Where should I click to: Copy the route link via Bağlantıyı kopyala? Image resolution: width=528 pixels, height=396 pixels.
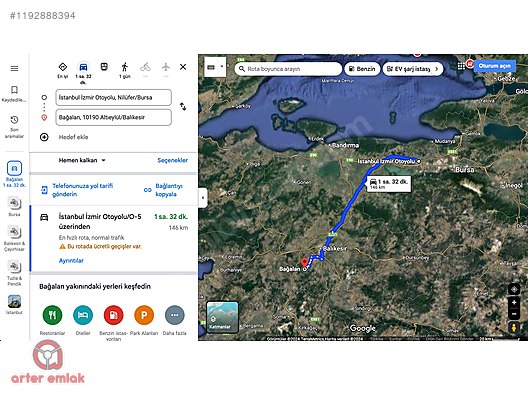click(x=164, y=190)
